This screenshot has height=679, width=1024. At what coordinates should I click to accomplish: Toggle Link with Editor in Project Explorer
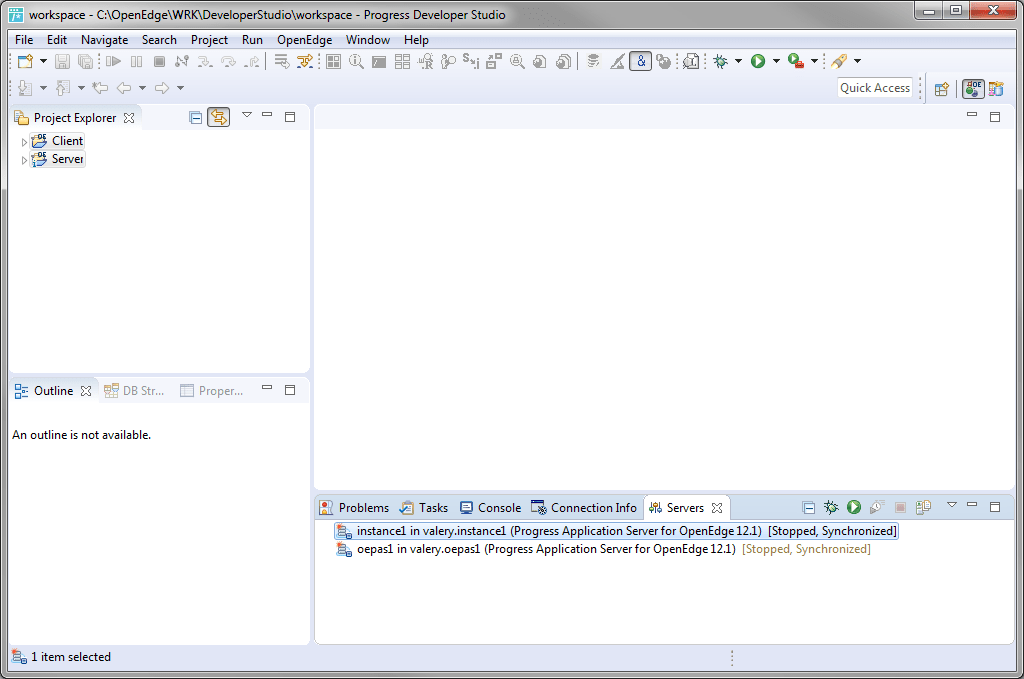tap(219, 118)
